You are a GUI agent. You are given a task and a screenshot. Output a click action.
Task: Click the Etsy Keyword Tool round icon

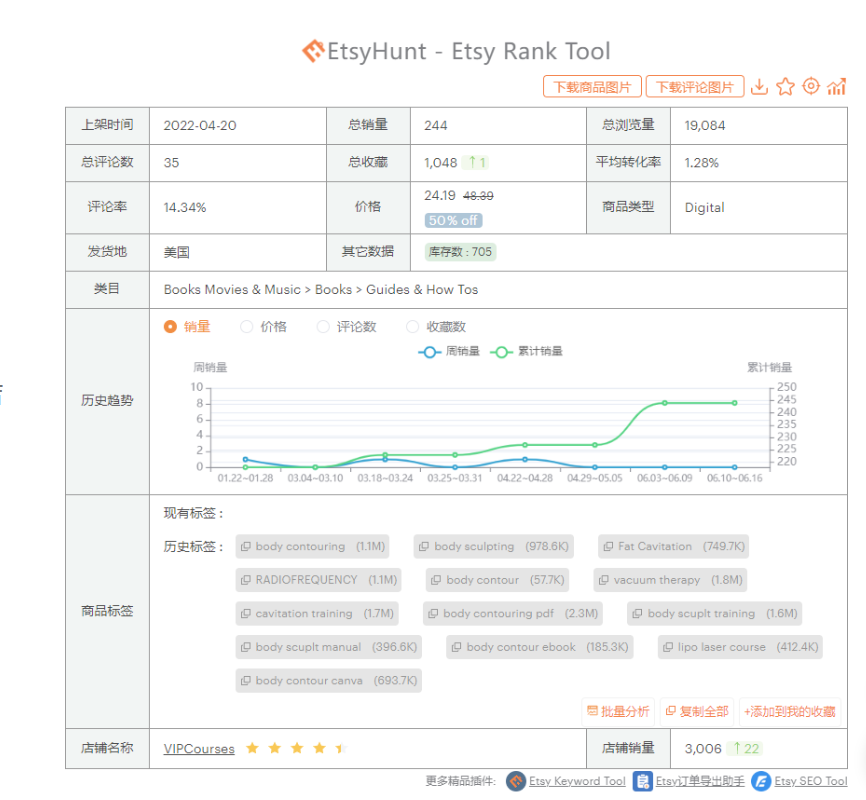pyautogui.click(x=516, y=781)
